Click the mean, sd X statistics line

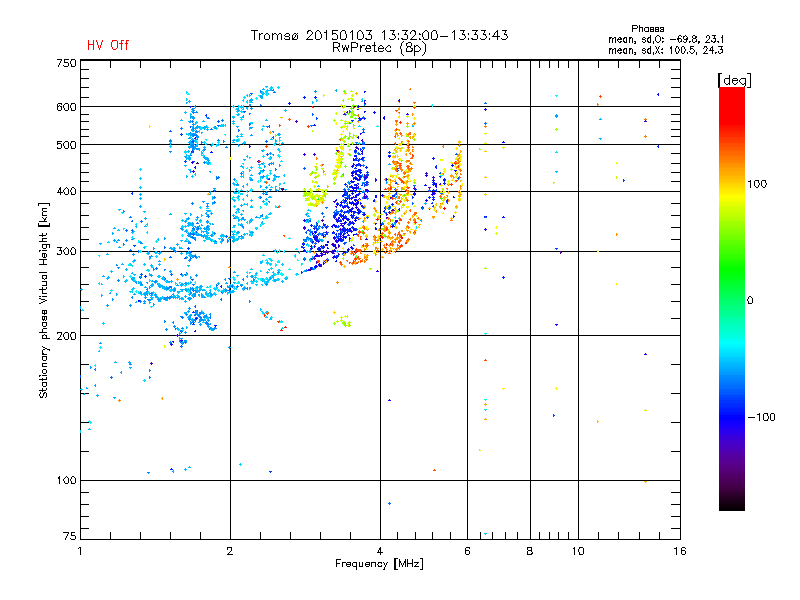click(x=665, y=51)
